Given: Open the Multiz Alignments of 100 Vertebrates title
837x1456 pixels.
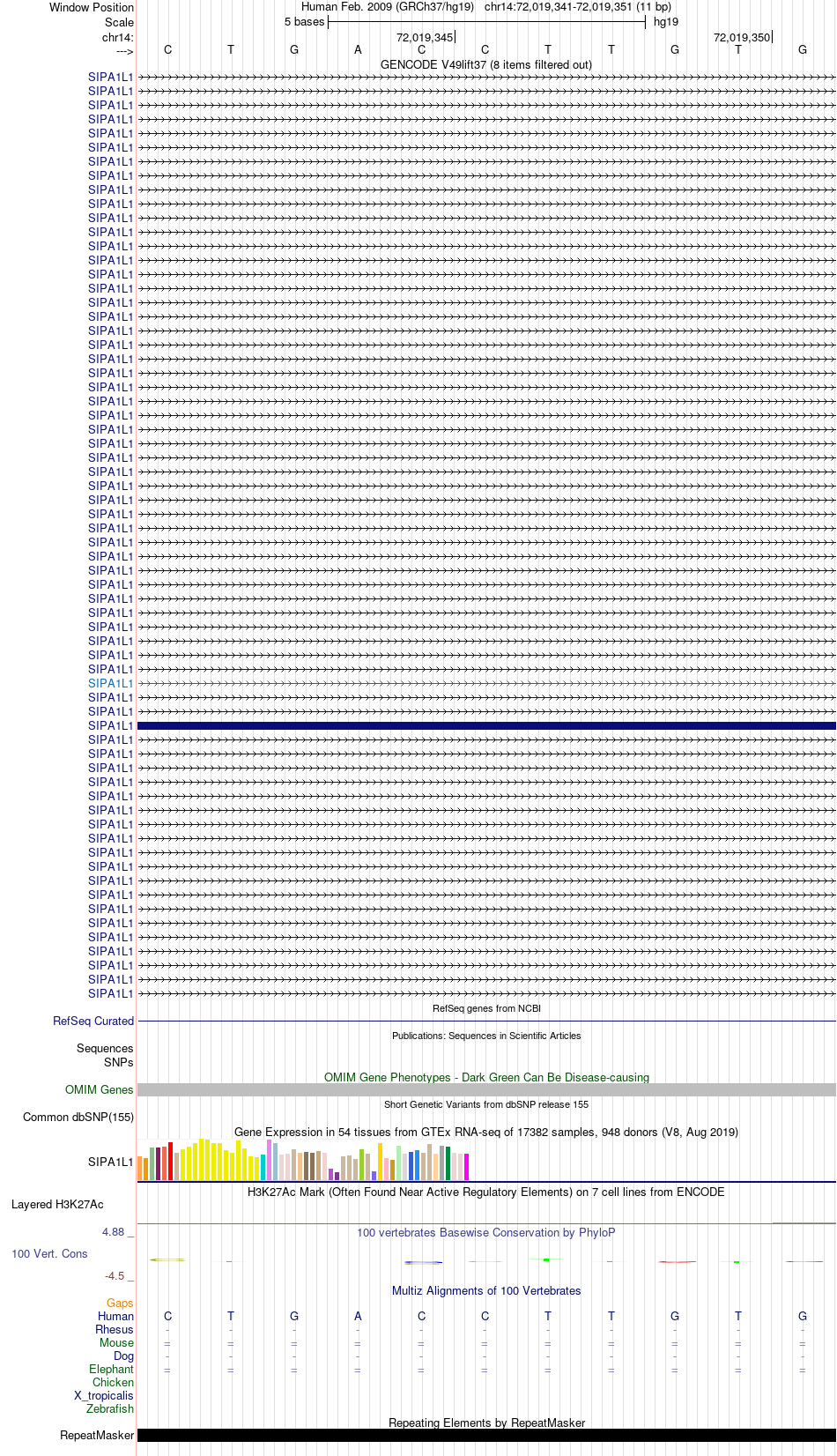Looking at the screenshot, I should pyautogui.click(x=486, y=1290).
